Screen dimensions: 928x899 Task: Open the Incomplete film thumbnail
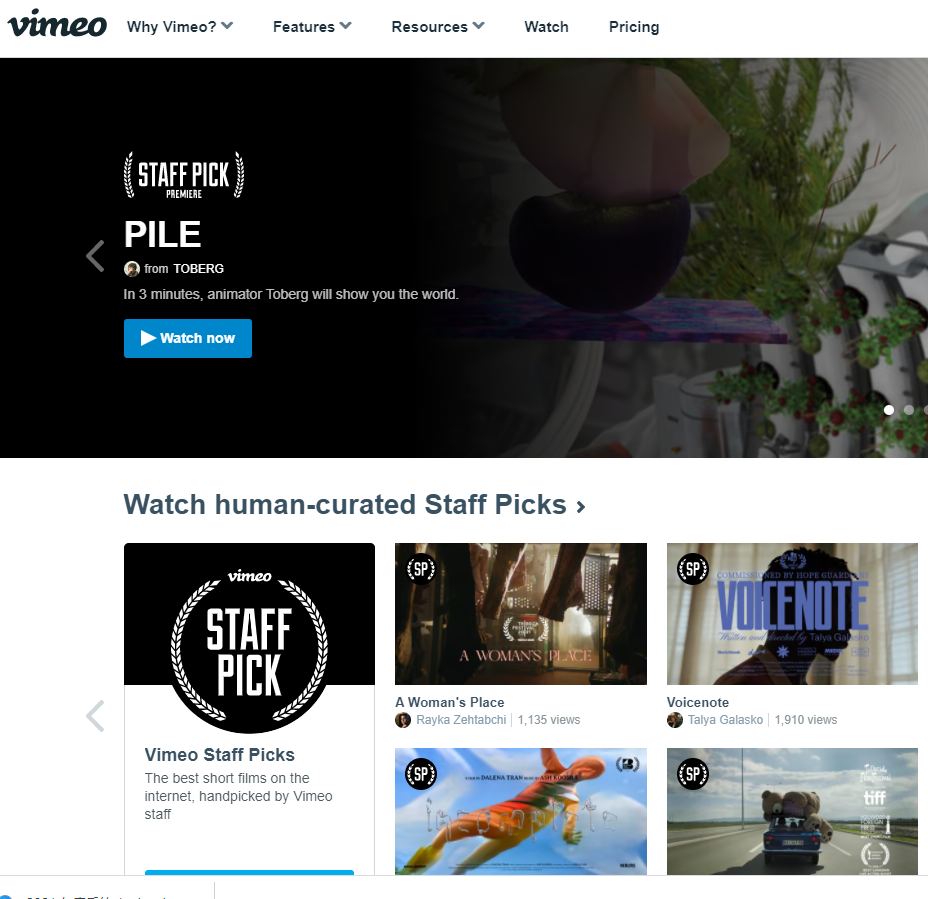click(x=521, y=811)
